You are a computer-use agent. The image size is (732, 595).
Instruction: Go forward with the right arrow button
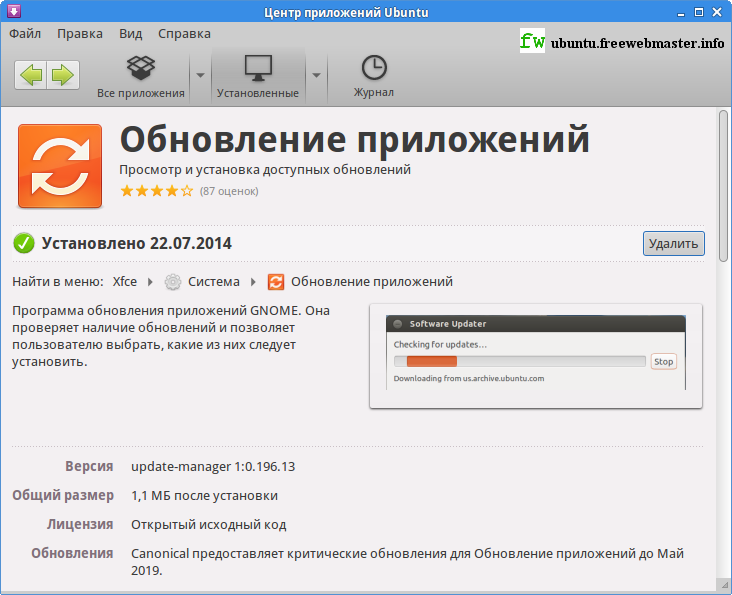63,75
